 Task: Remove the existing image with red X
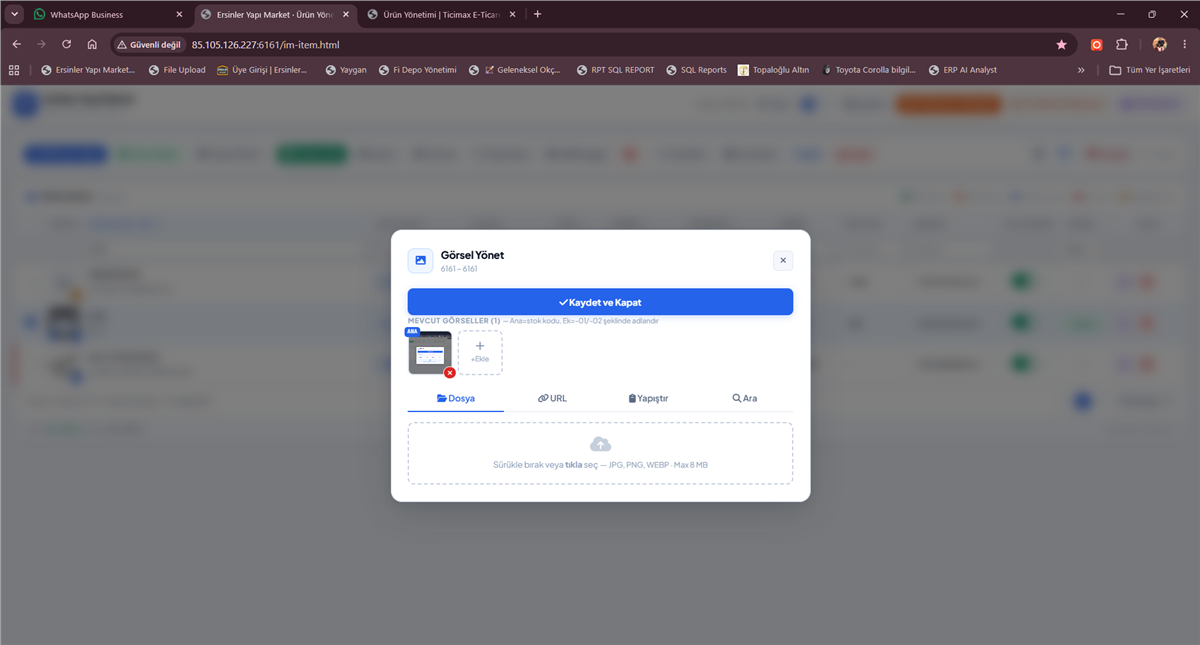point(450,372)
